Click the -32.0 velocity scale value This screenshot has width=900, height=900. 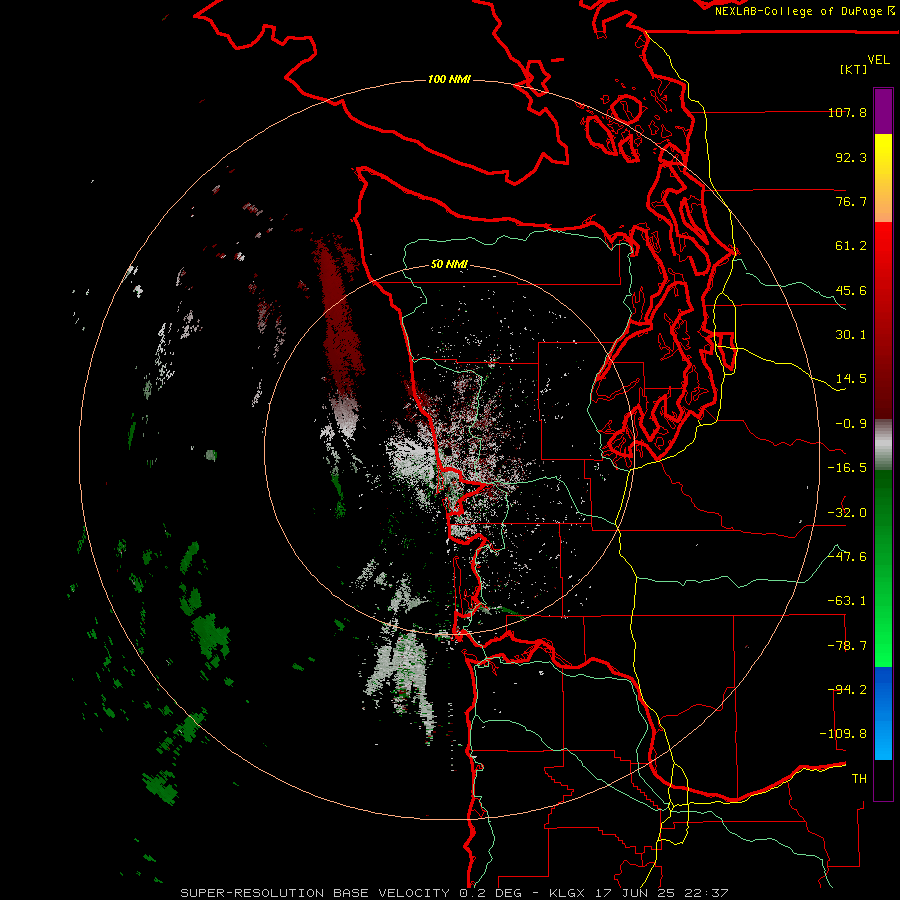click(847, 513)
